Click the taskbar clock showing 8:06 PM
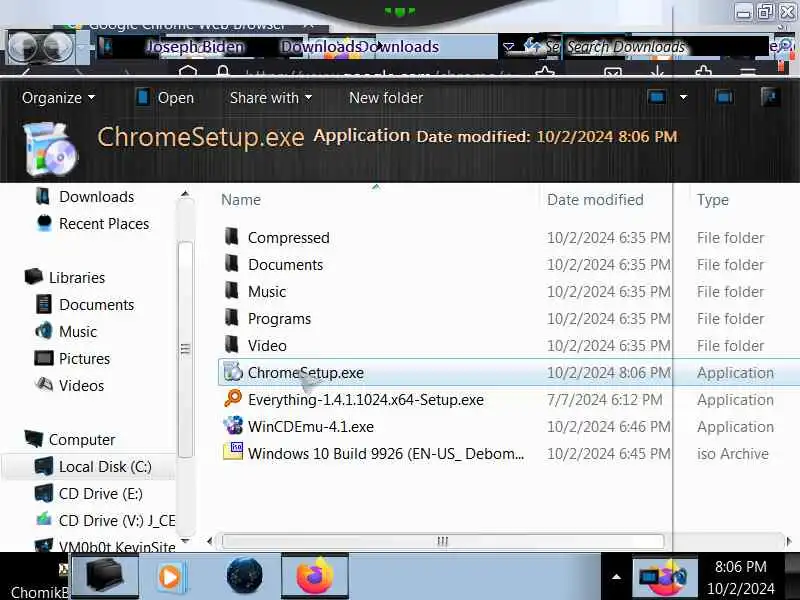Viewport: 800px width, 600px height. [x=740, y=577]
